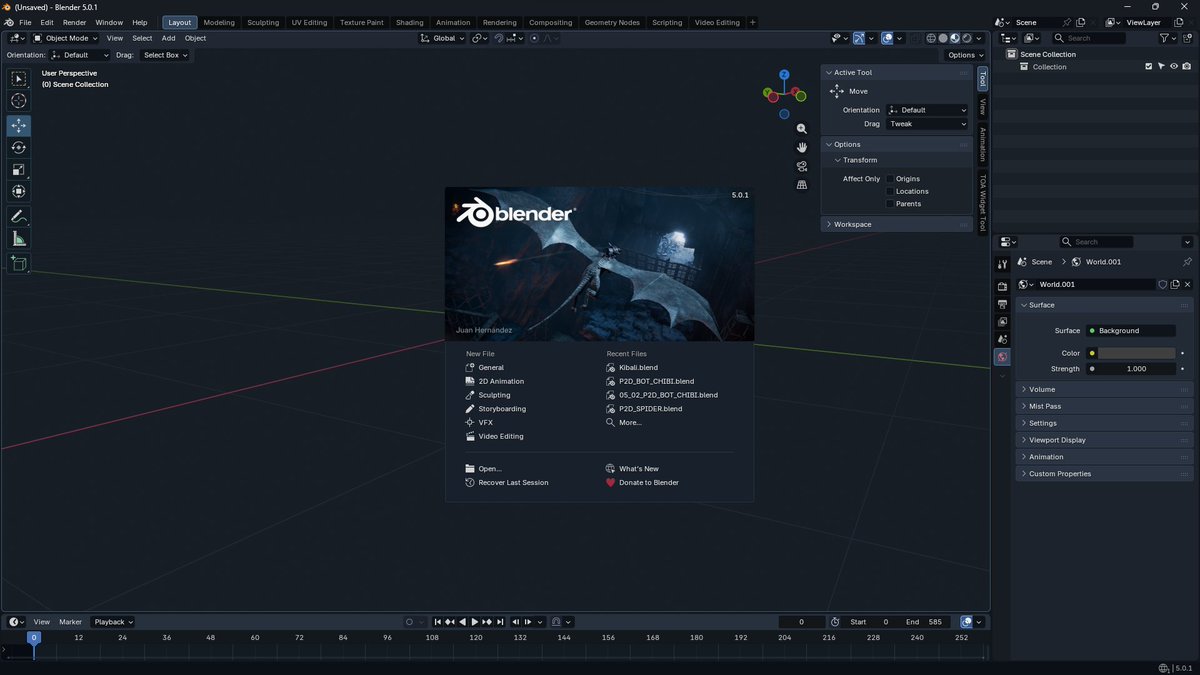Switch to the Shading workspace tab

click(x=410, y=22)
